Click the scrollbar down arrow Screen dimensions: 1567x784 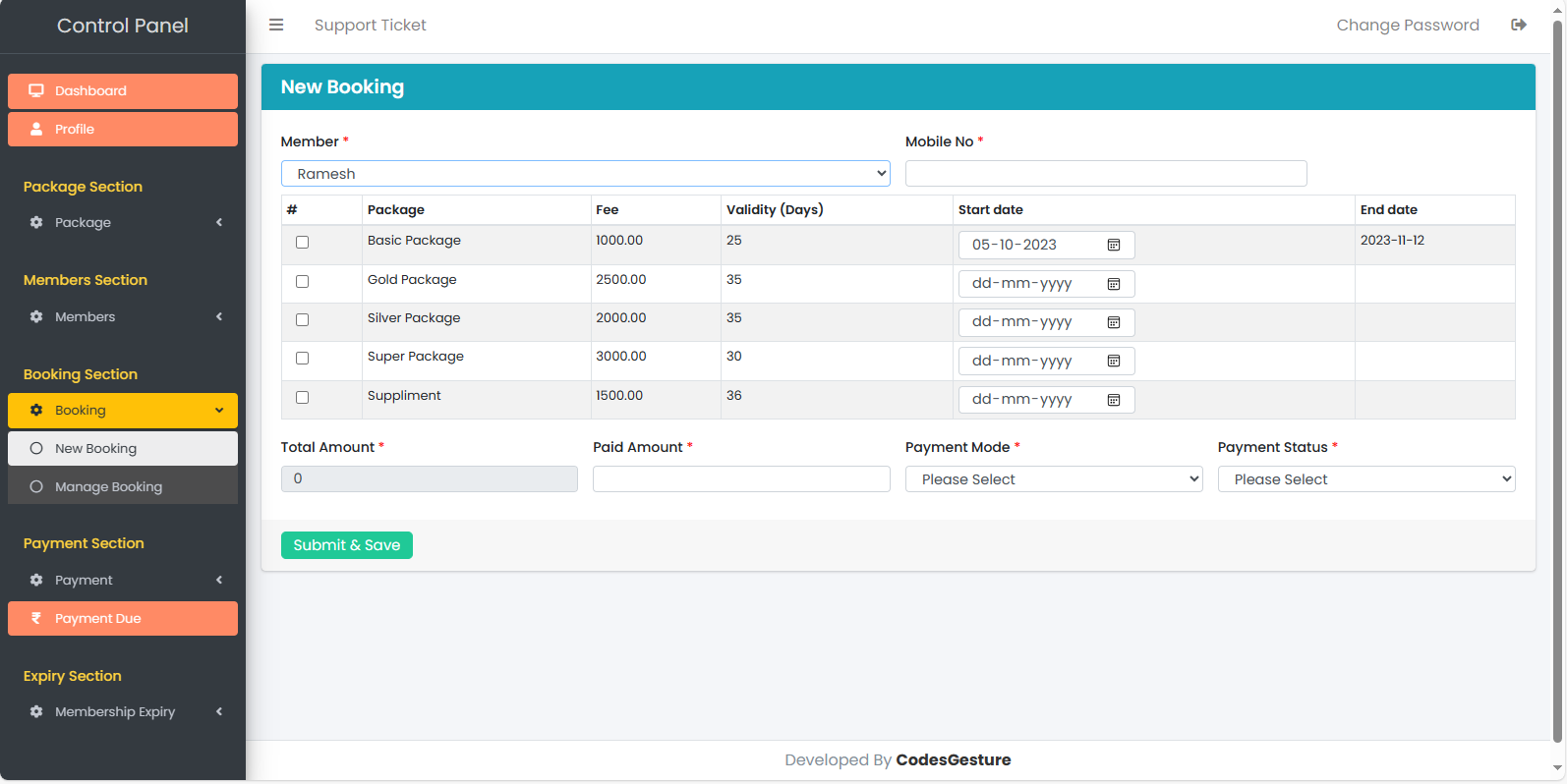(x=1557, y=768)
